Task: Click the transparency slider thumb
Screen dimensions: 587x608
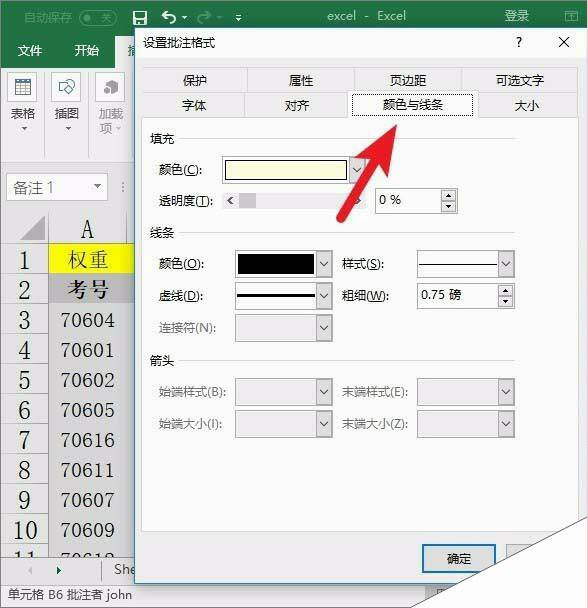Action: (247, 200)
